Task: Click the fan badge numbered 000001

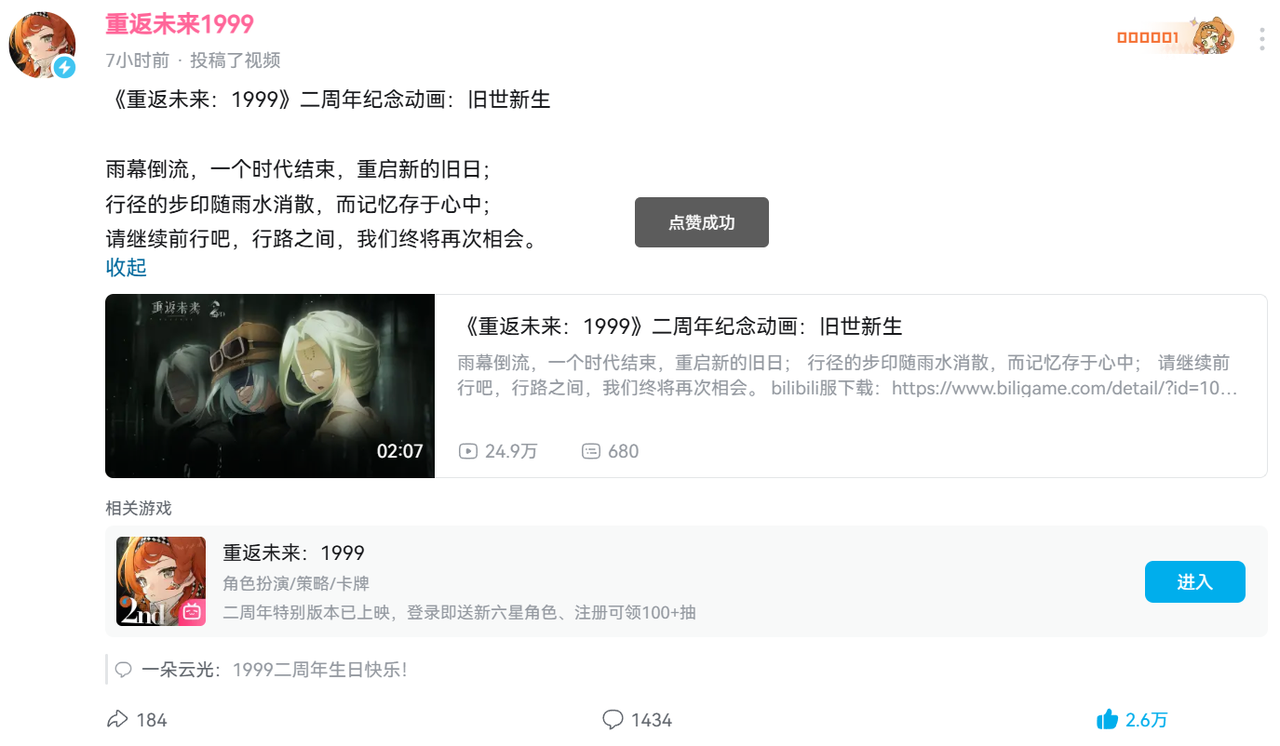Action: click(1176, 38)
